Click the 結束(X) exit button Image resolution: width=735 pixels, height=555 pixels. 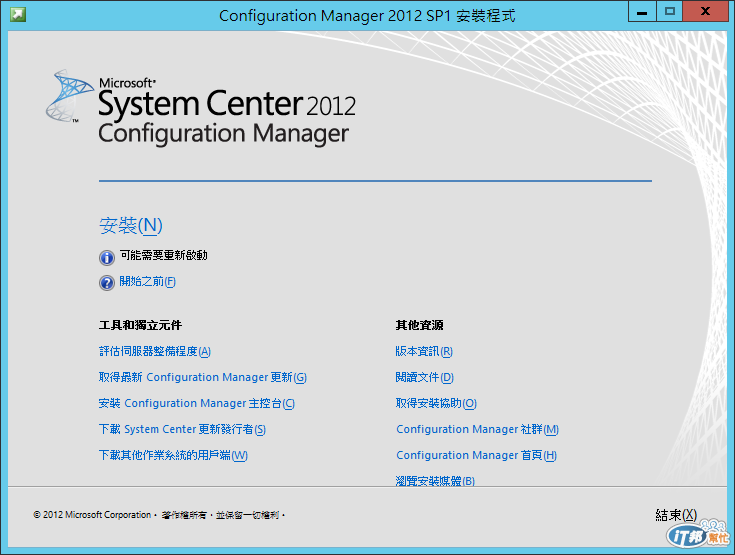(676, 515)
